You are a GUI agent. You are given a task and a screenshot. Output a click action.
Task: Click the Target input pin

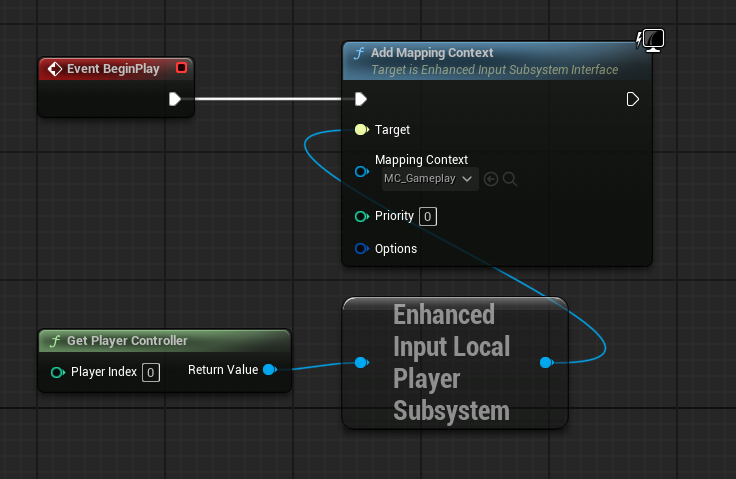(x=361, y=130)
